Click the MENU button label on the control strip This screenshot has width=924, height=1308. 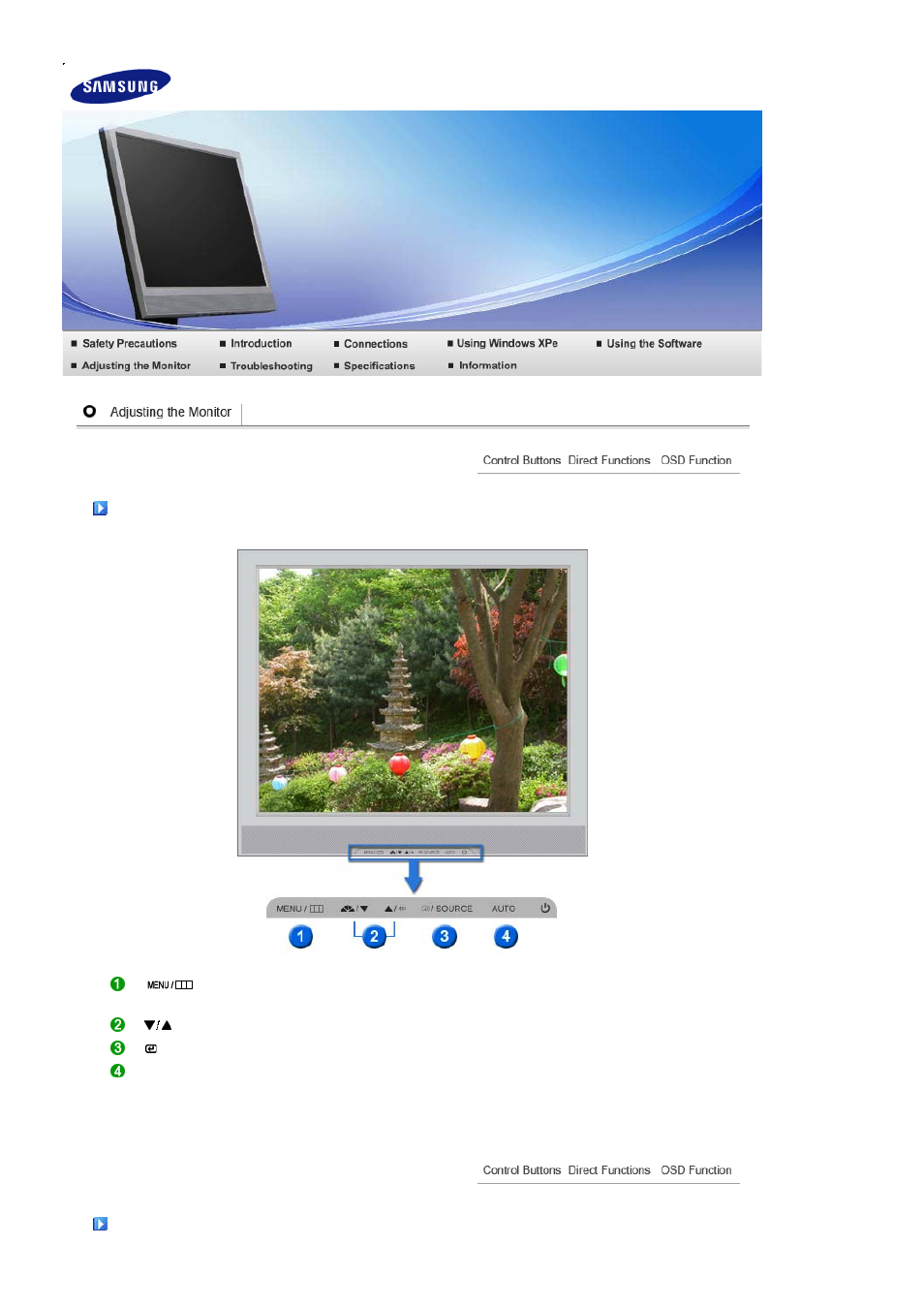pyautogui.click(x=299, y=909)
